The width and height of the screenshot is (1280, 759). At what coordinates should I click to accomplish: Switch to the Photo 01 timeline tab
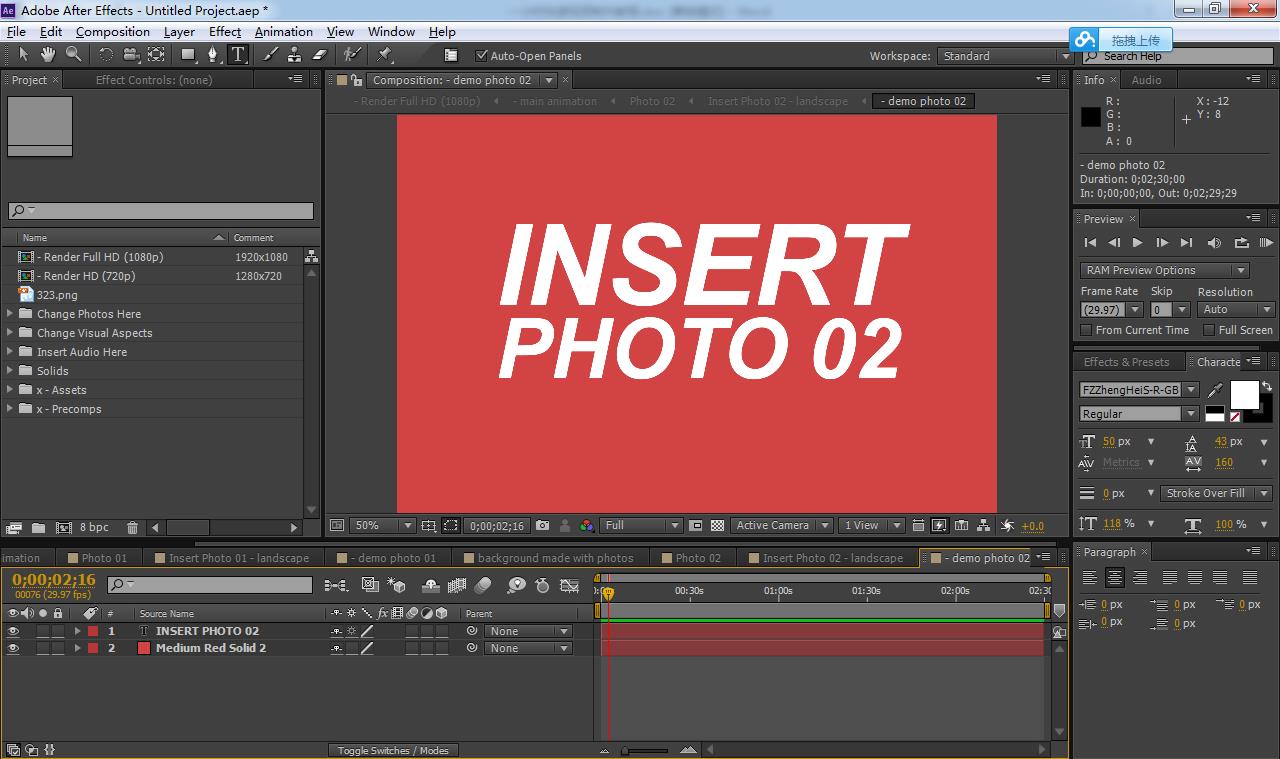click(x=104, y=558)
